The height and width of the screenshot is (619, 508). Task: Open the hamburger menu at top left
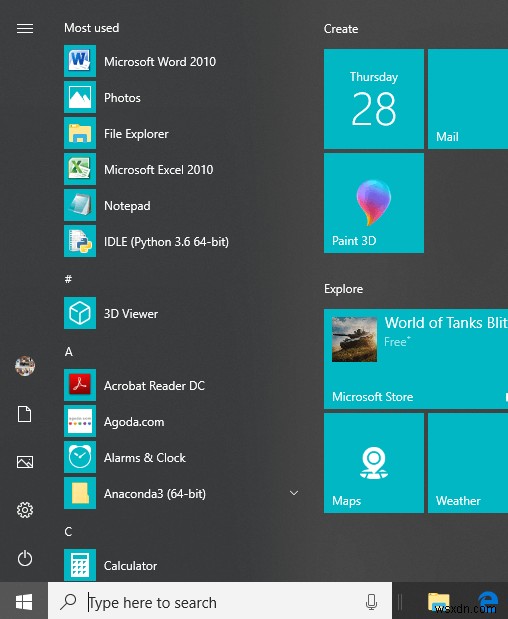25,28
